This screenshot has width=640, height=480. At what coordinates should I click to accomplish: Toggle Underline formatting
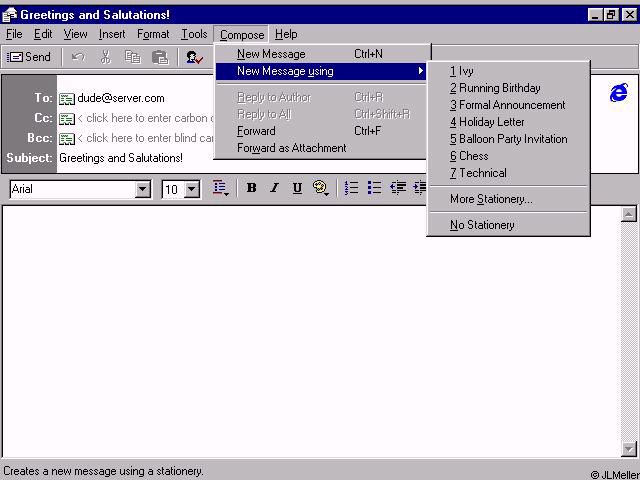297,188
